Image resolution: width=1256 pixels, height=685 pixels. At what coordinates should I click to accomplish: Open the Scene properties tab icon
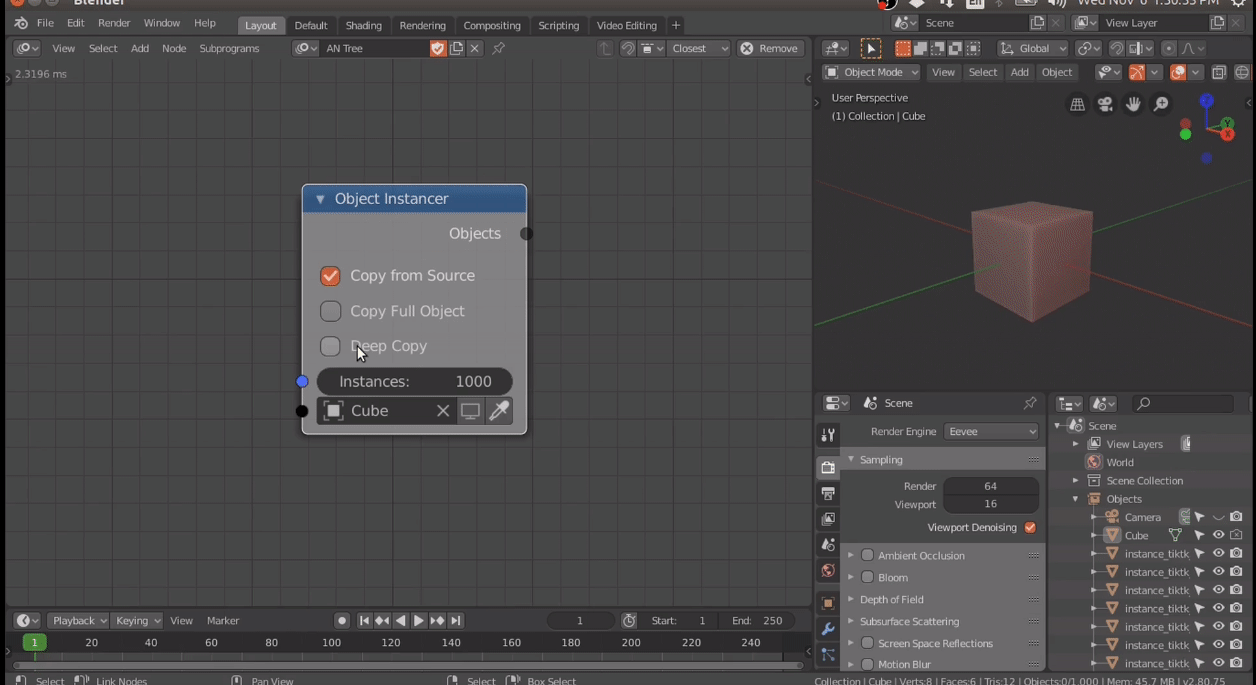[x=828, y=545]
